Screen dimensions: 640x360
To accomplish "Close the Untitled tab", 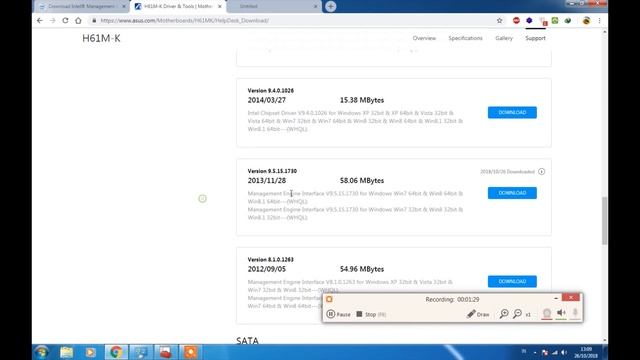I will pyautogui.click(x=316, y=6).
